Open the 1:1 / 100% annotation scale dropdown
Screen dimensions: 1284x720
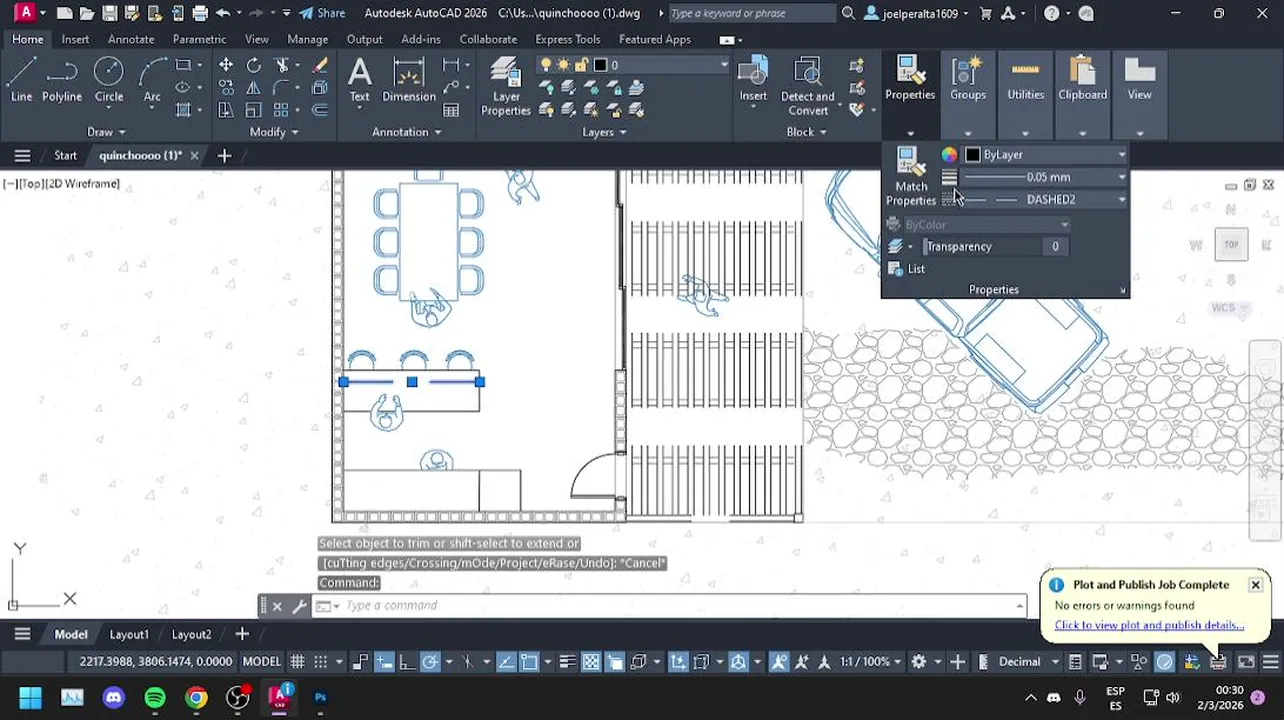[x=871, y=662]
